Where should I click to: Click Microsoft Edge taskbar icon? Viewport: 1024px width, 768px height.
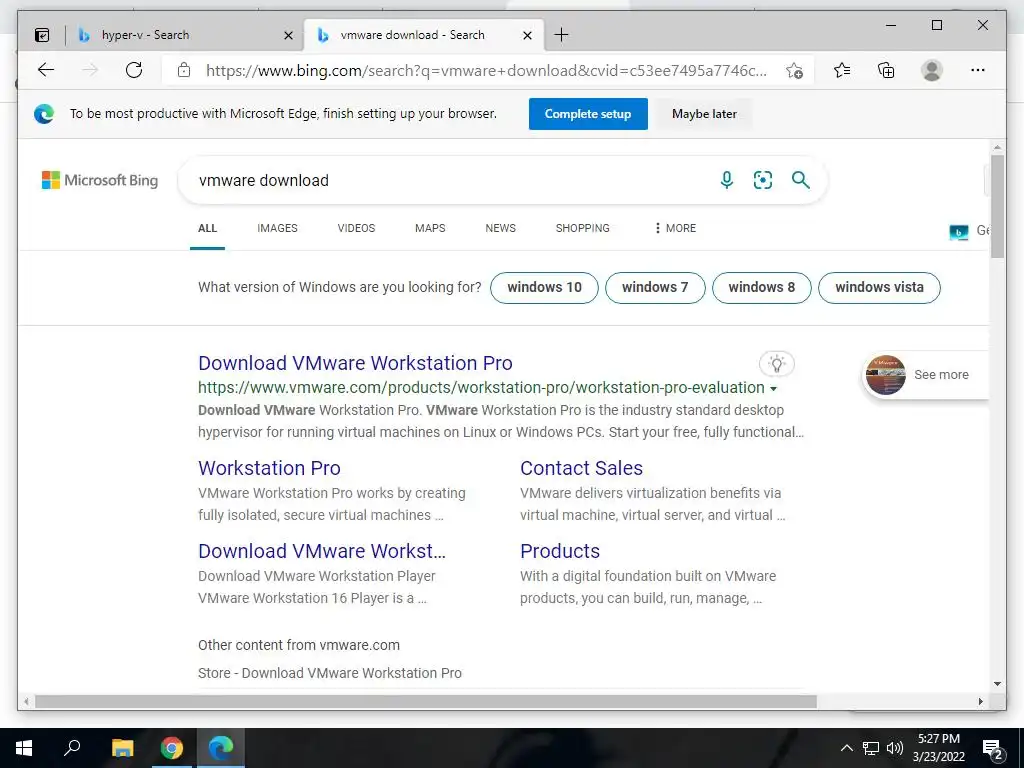click(x=221, y=748)
